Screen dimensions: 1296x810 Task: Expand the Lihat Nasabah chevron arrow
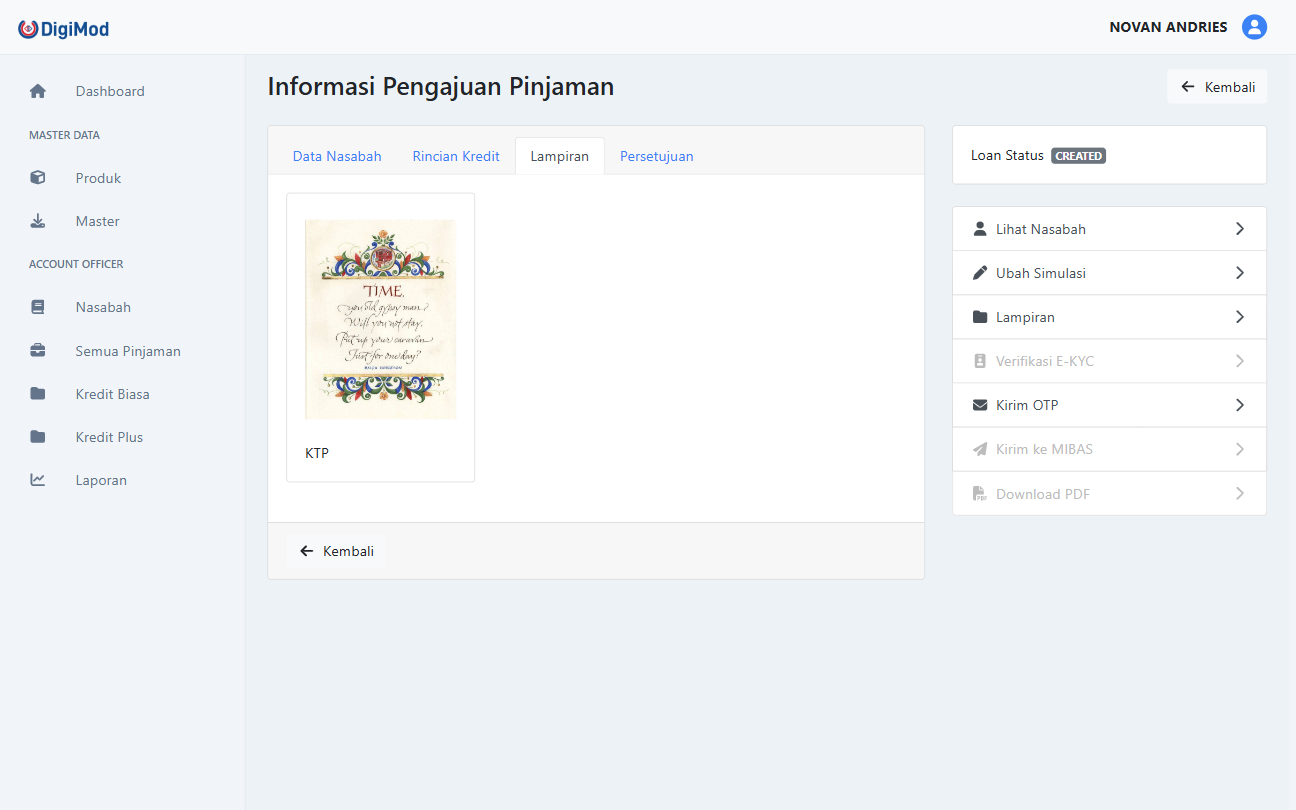(x=1240, y=229)
